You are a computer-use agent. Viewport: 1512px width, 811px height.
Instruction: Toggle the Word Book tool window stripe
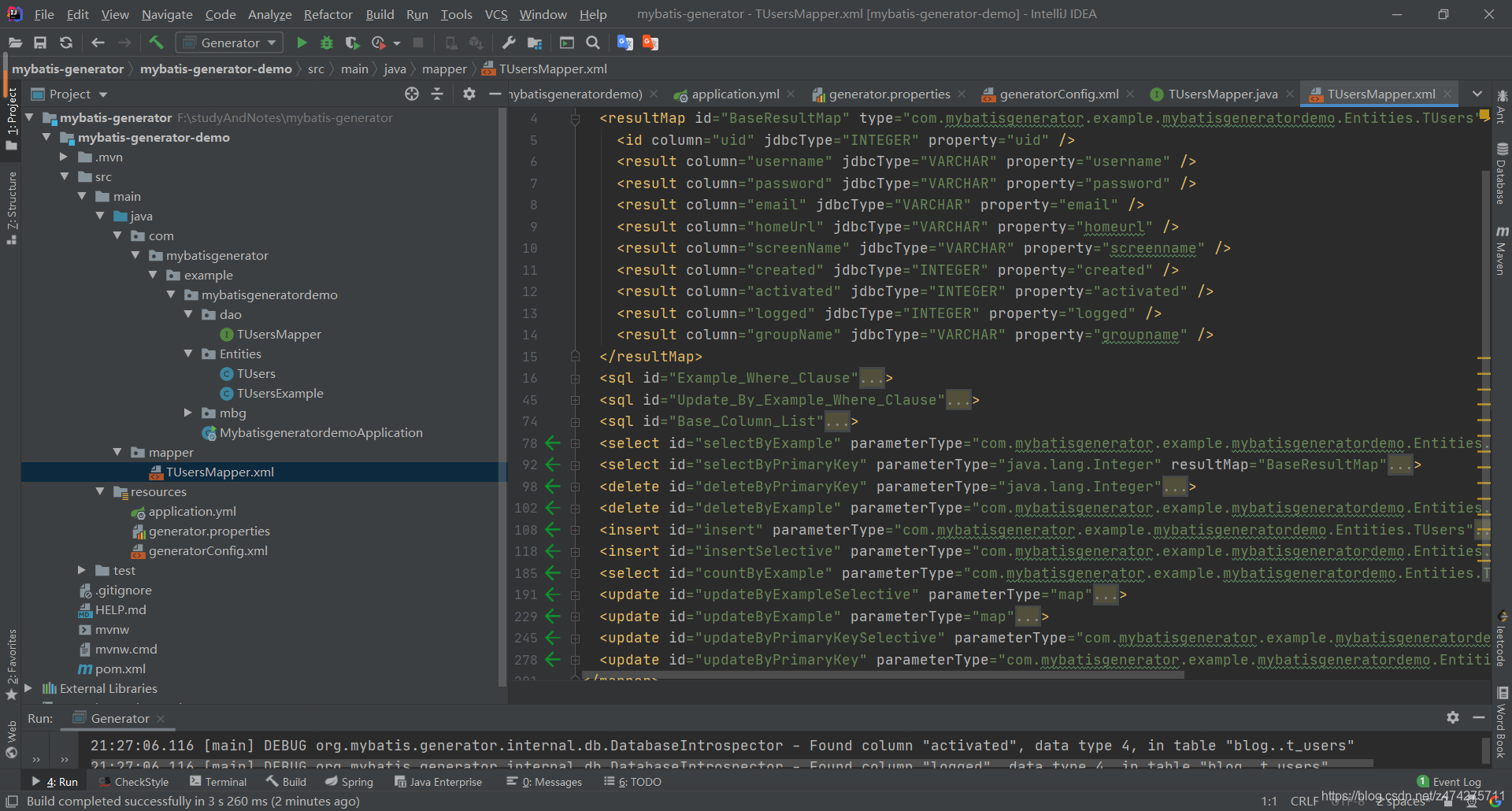pyautogui.click(x=1502, y=723)
